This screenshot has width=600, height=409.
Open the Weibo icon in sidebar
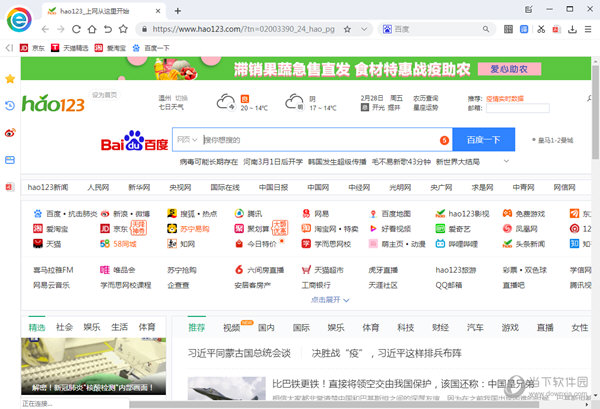tap(10, 132)
